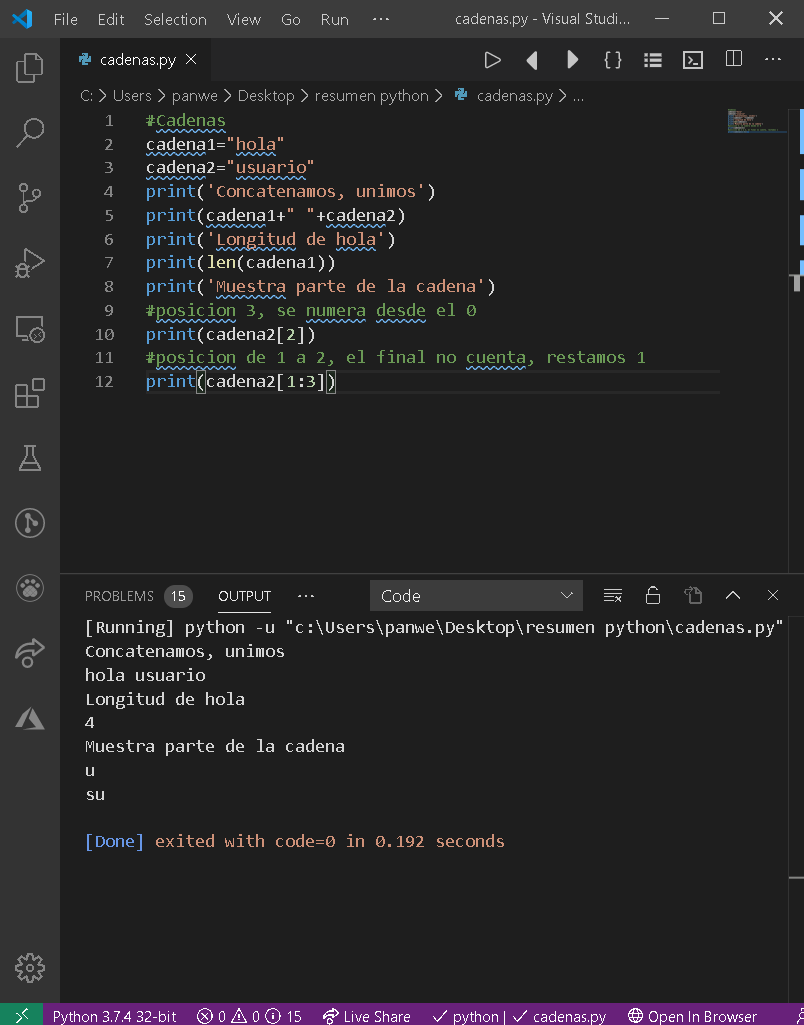This screenshot has width=804, height=1025.
Task: Start Live Share from status bar
Action: pos(366,1016)
